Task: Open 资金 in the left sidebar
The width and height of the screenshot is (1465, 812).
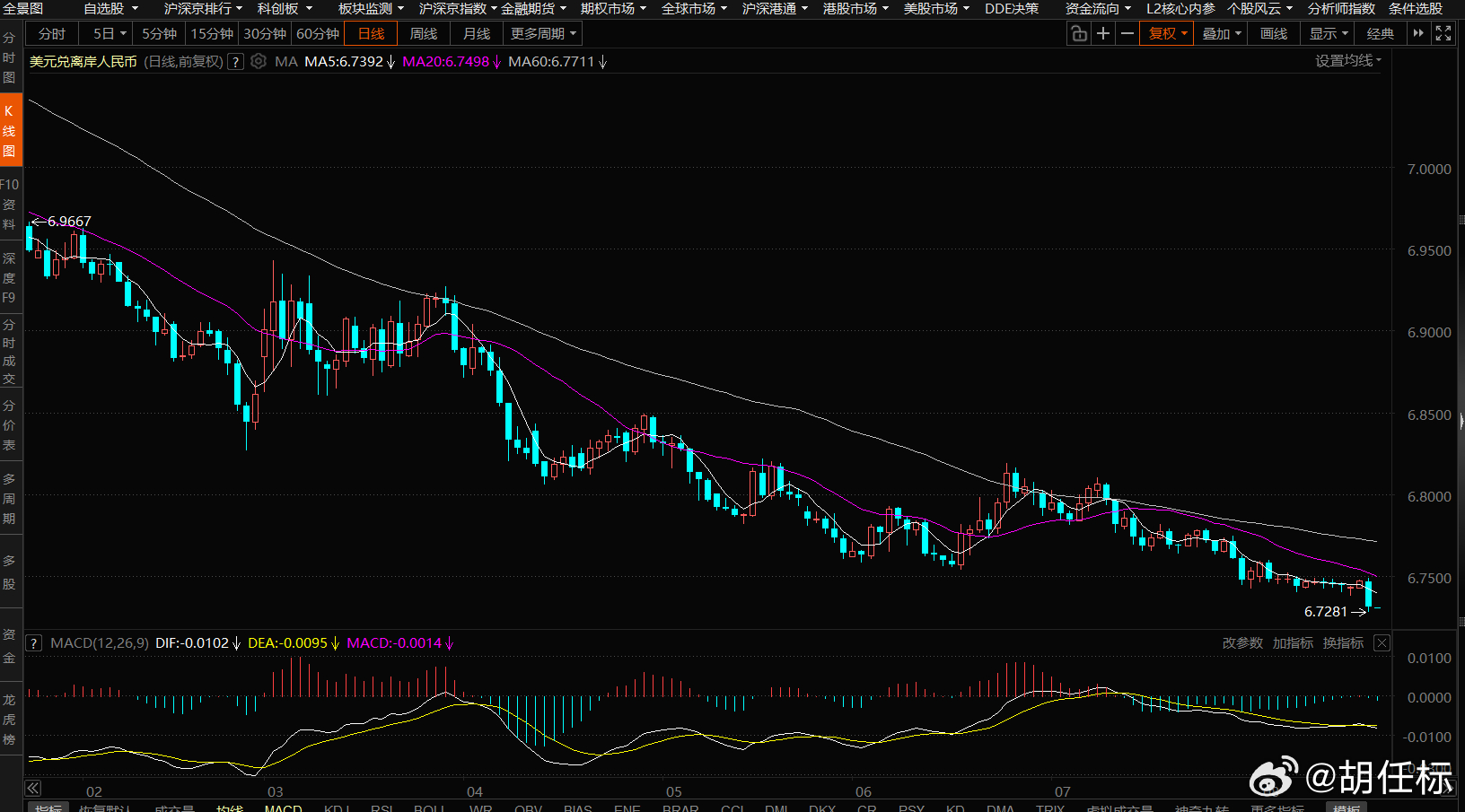Action: 10,646
